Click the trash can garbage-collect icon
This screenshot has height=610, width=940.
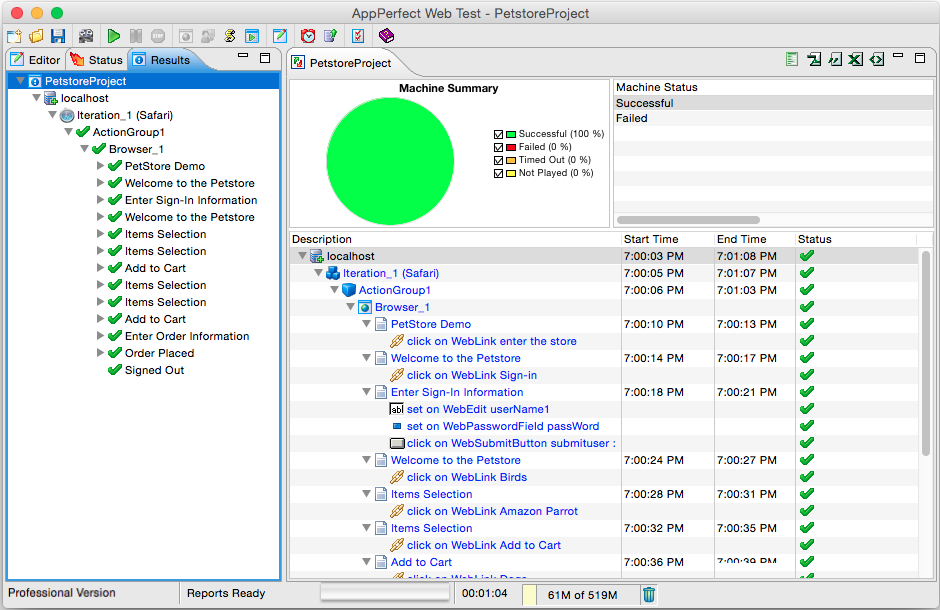(649, 594)
